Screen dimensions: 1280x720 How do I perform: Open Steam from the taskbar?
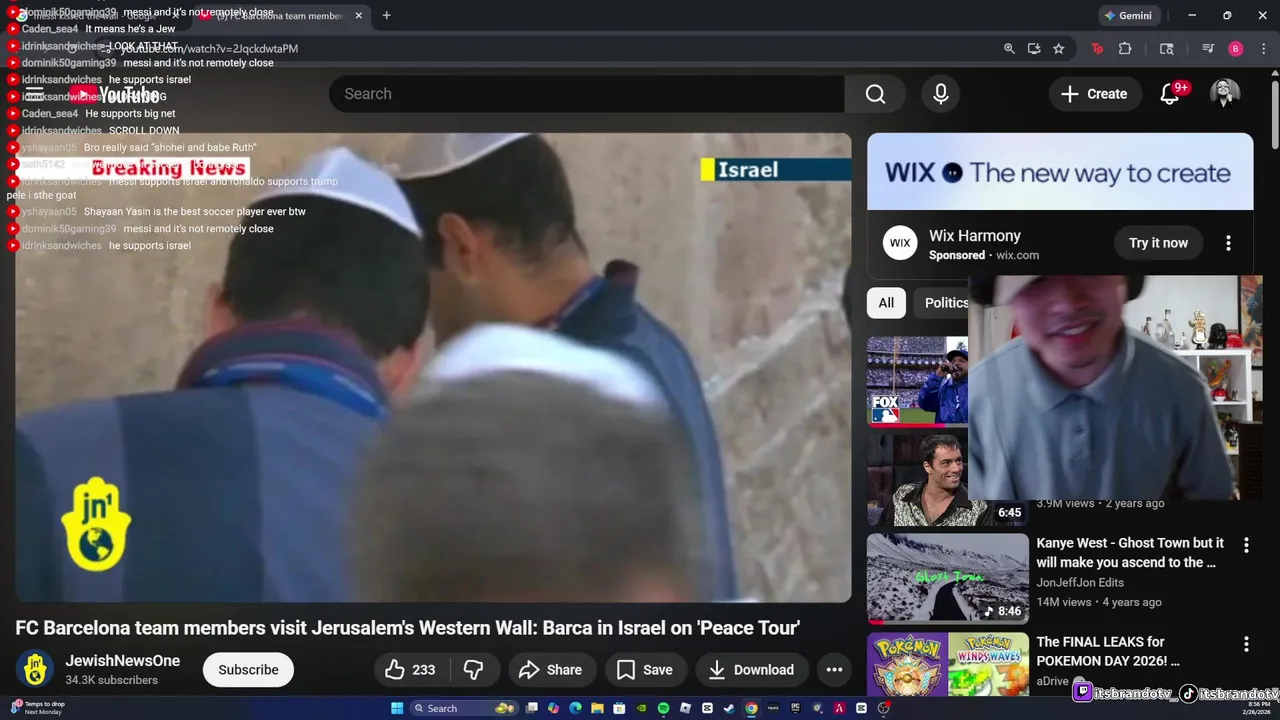727,708
